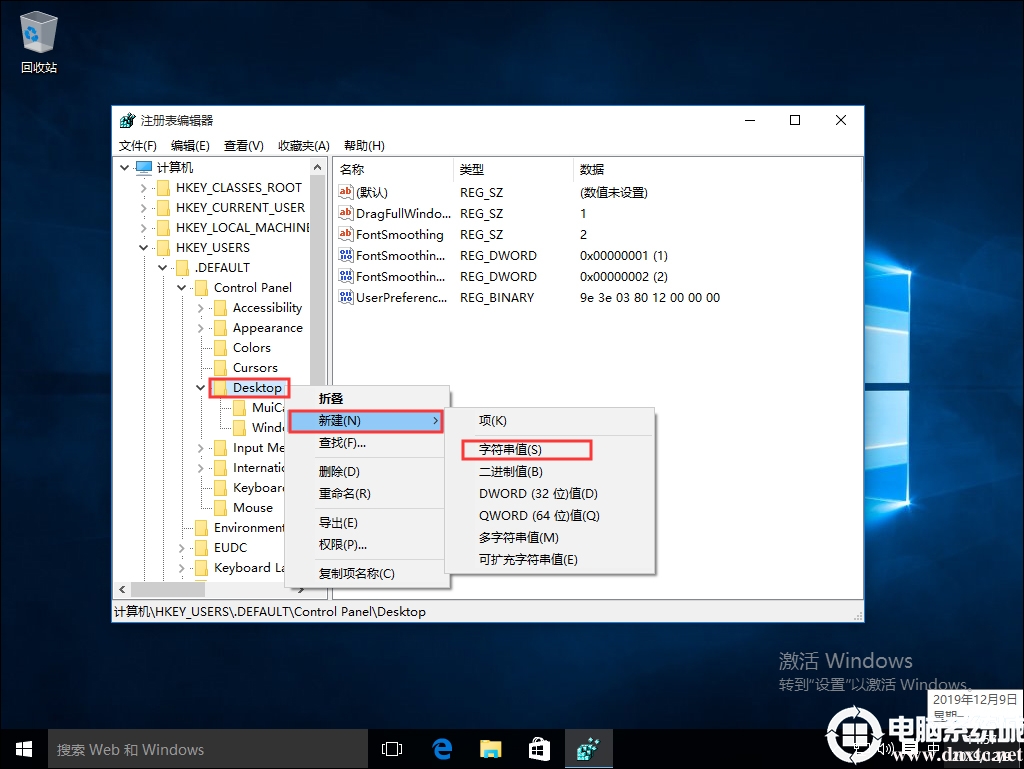
Task: Select the Desktop key in the tree
Action: [x=257, y=388]
